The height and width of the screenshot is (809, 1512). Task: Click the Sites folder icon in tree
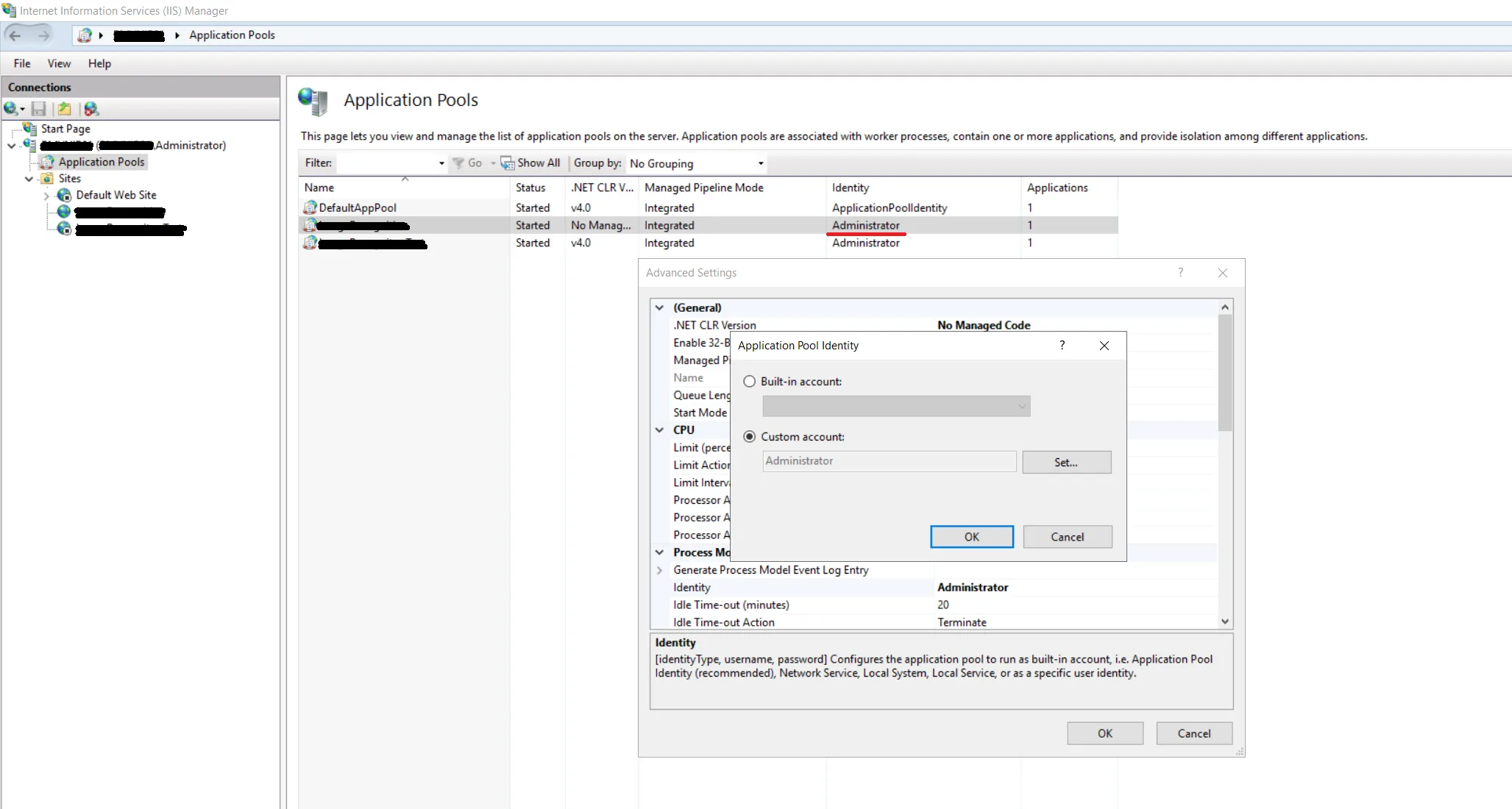coord(47,179)
